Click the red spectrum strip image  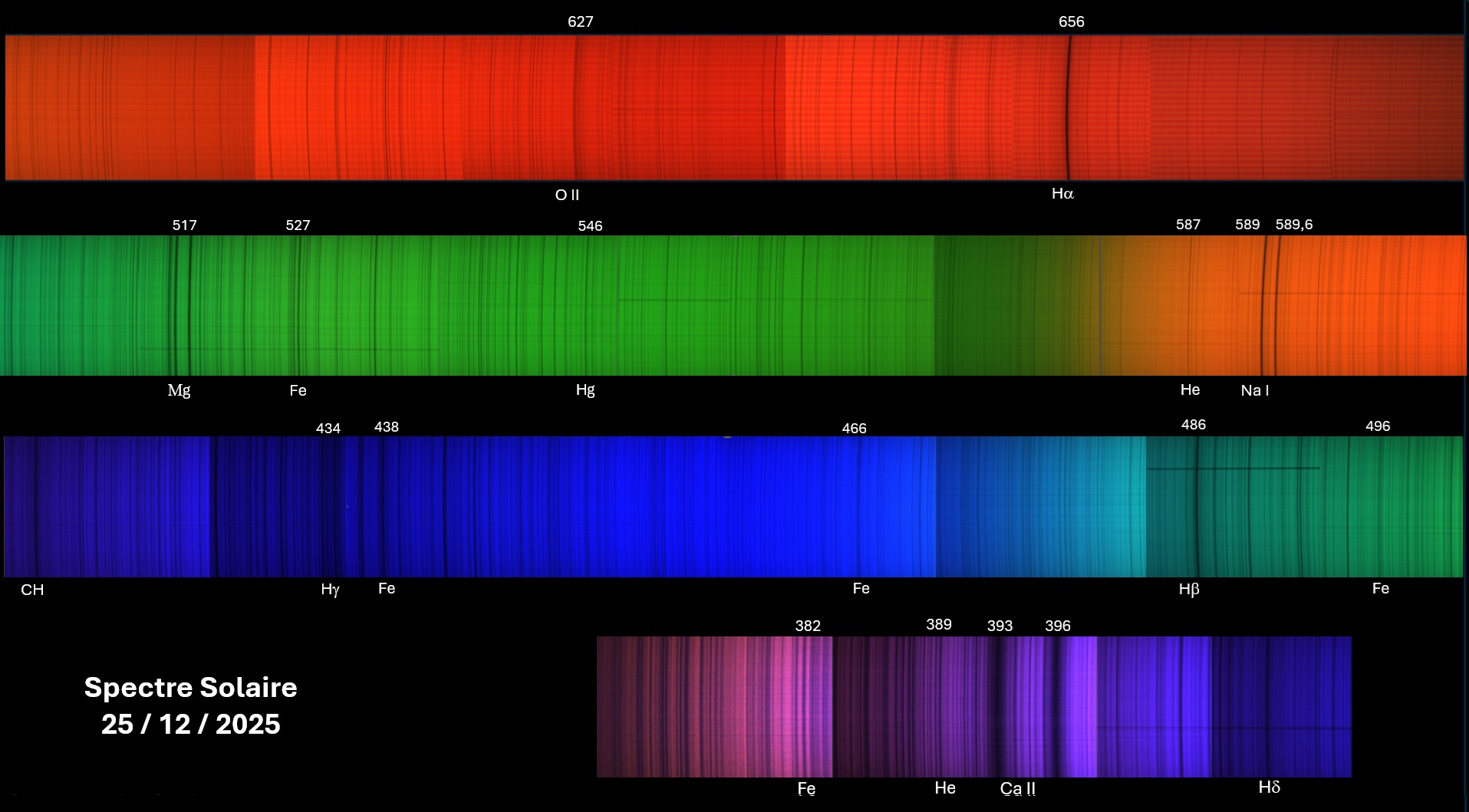tap(734, 107)
